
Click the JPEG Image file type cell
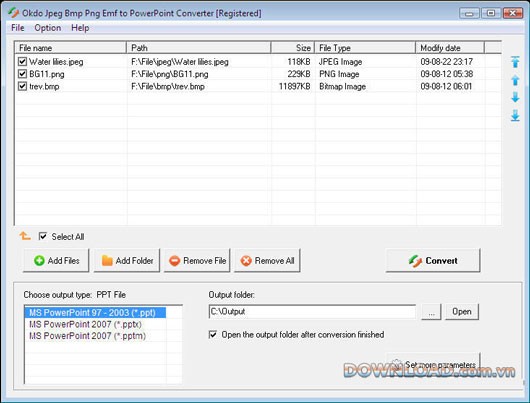[x=340, y=62]
